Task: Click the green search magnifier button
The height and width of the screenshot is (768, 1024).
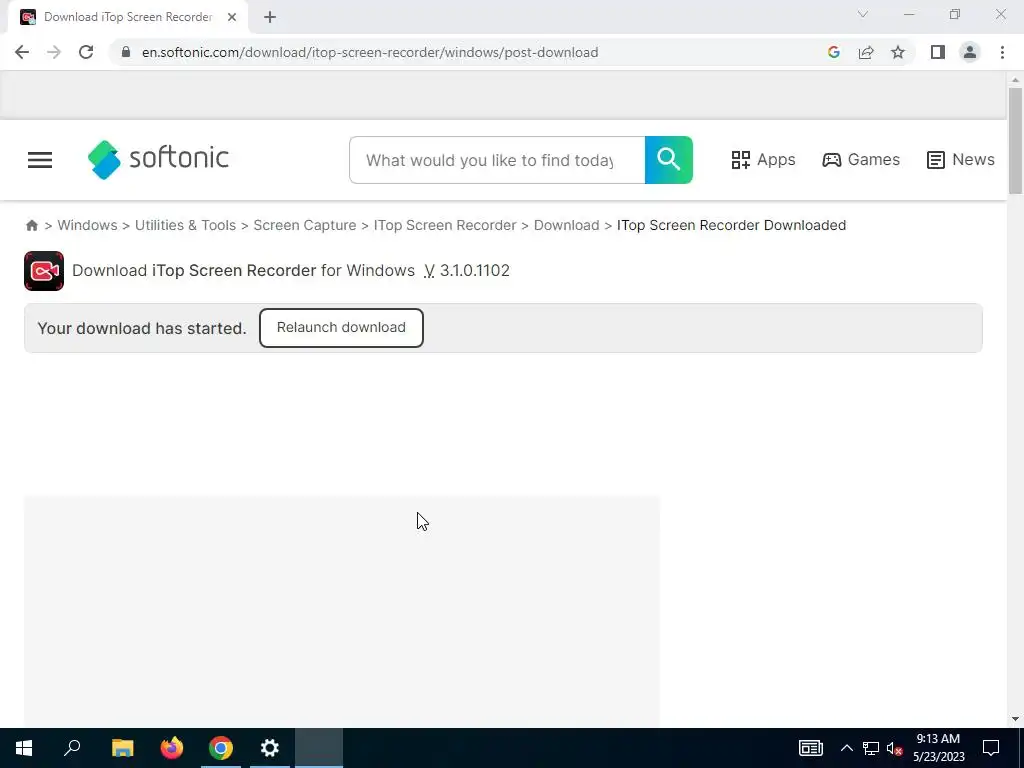Action: point(669,160)
